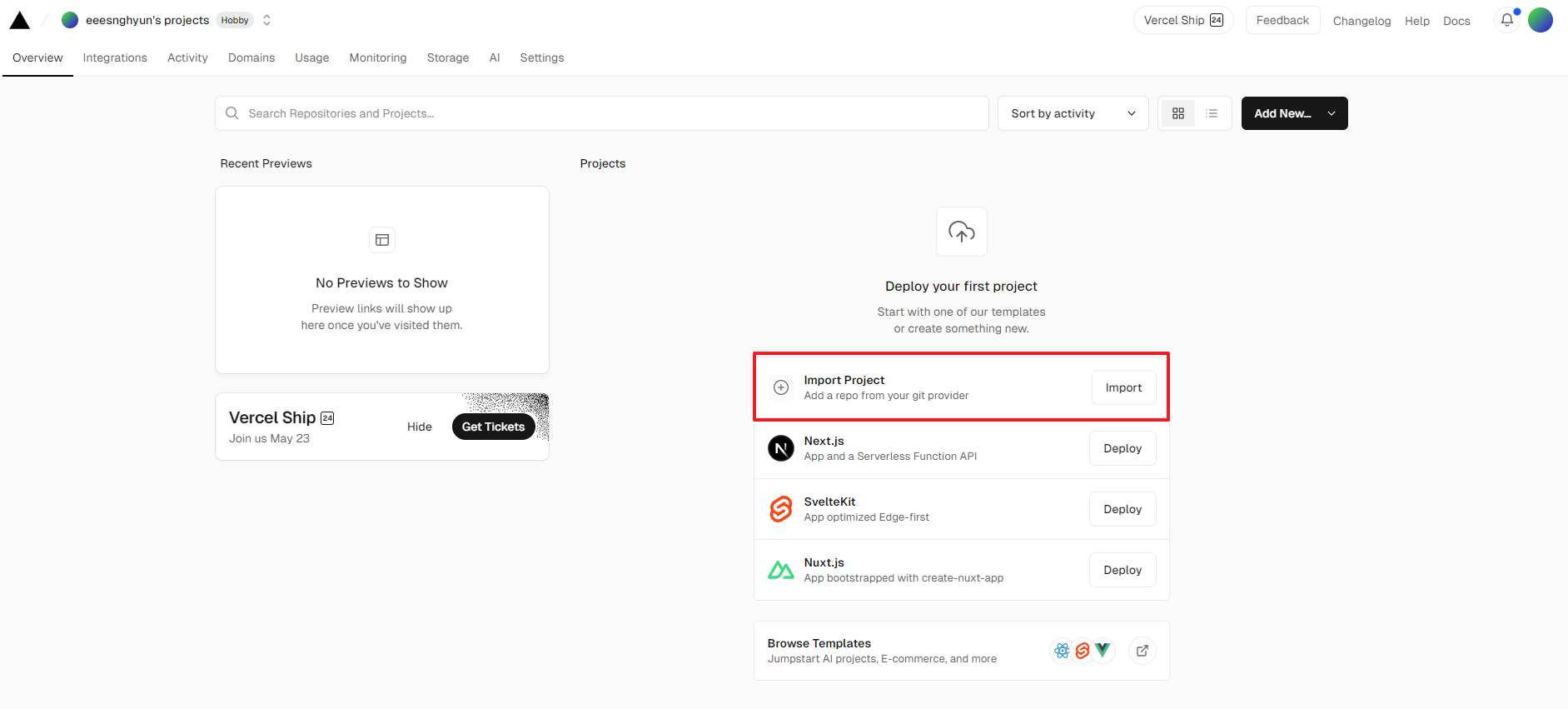
Task: Open the notifications bell
Action: coord(1507,20)
